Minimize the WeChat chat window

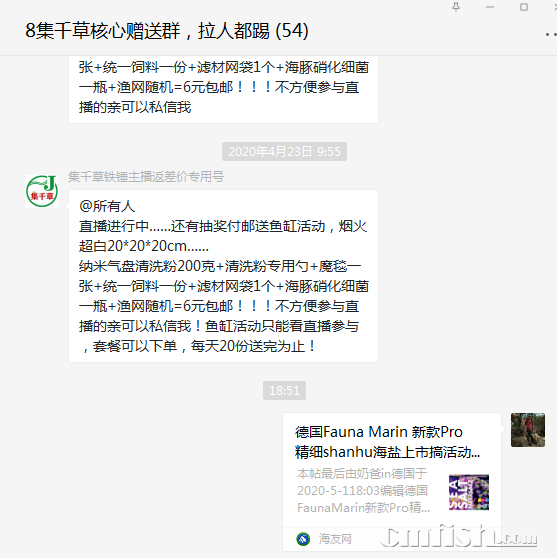coord(490,7)
